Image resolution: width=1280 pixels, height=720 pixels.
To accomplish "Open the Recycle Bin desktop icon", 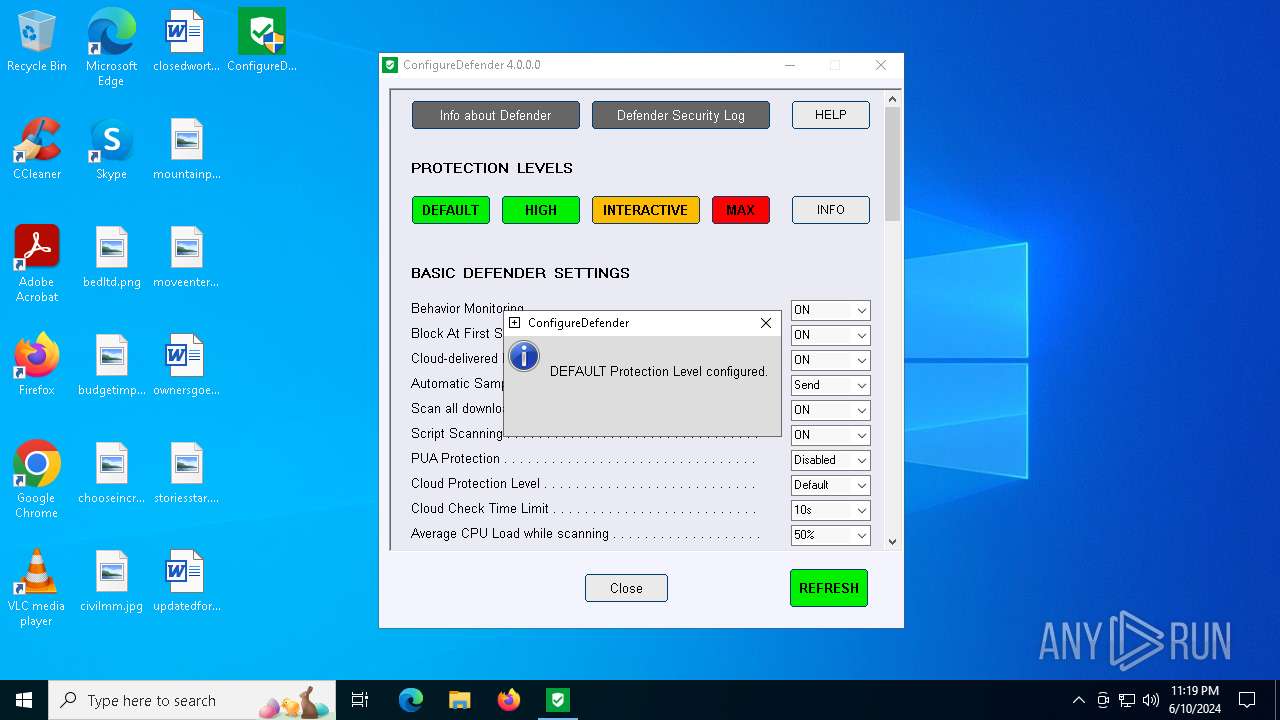I will click(x=37, y=42).
